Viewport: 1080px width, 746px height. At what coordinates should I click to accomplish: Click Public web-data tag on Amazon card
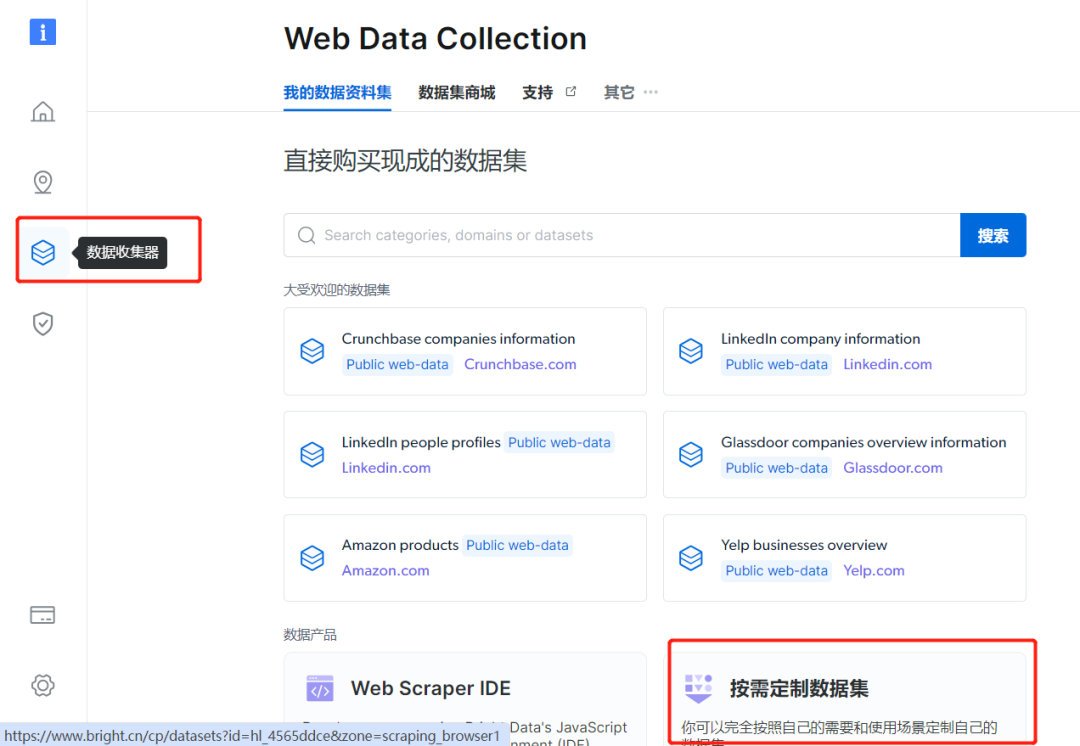(517, 546)
